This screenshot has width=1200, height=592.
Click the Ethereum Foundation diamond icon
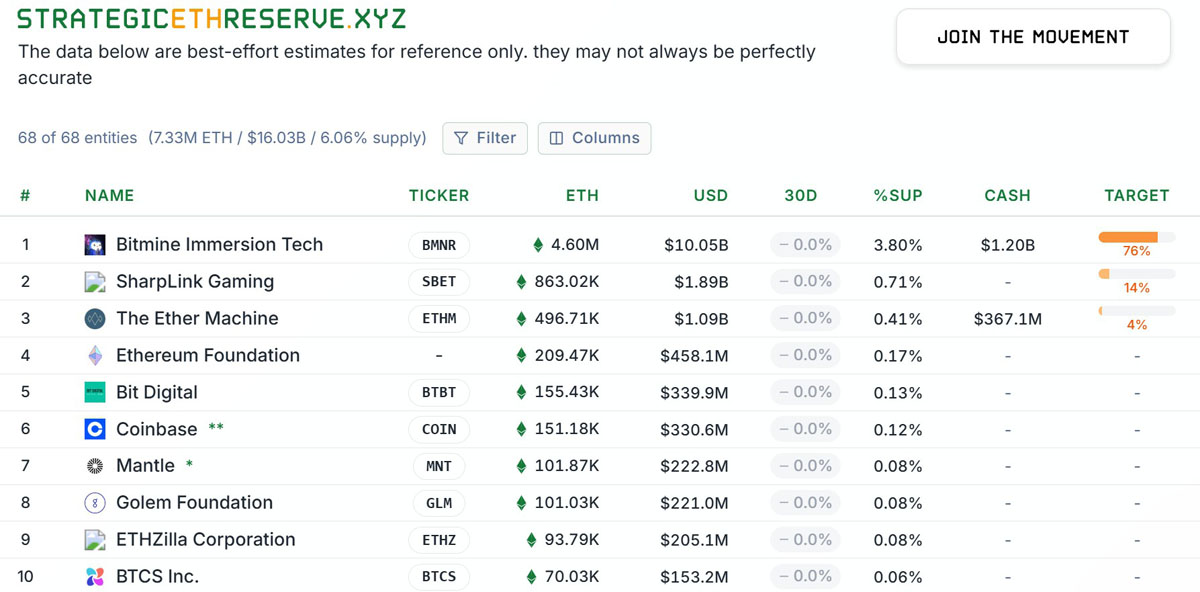tap(95, 356)
